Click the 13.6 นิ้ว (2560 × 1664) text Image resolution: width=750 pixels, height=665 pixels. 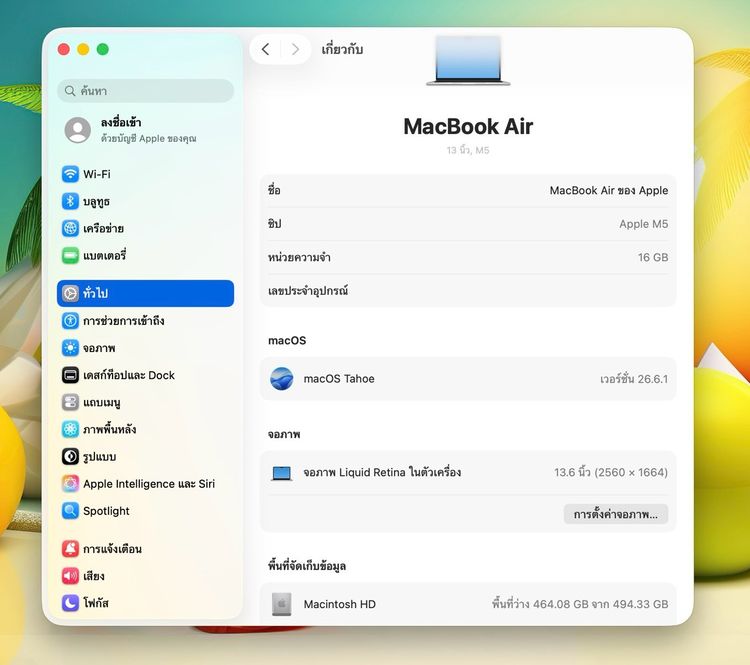click(611, 473)
